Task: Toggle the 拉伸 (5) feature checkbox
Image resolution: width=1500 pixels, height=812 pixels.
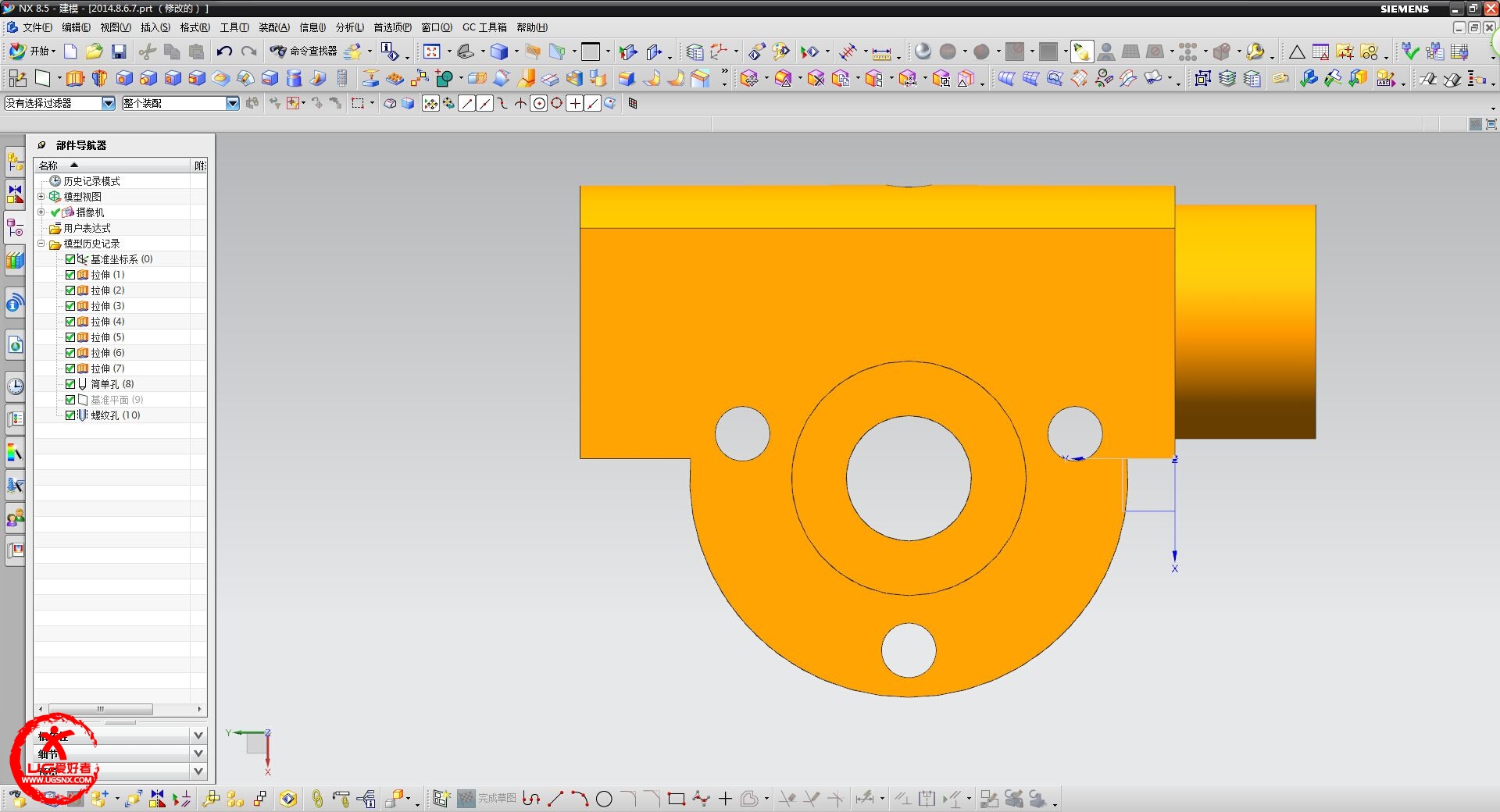Action: point(70,337)
